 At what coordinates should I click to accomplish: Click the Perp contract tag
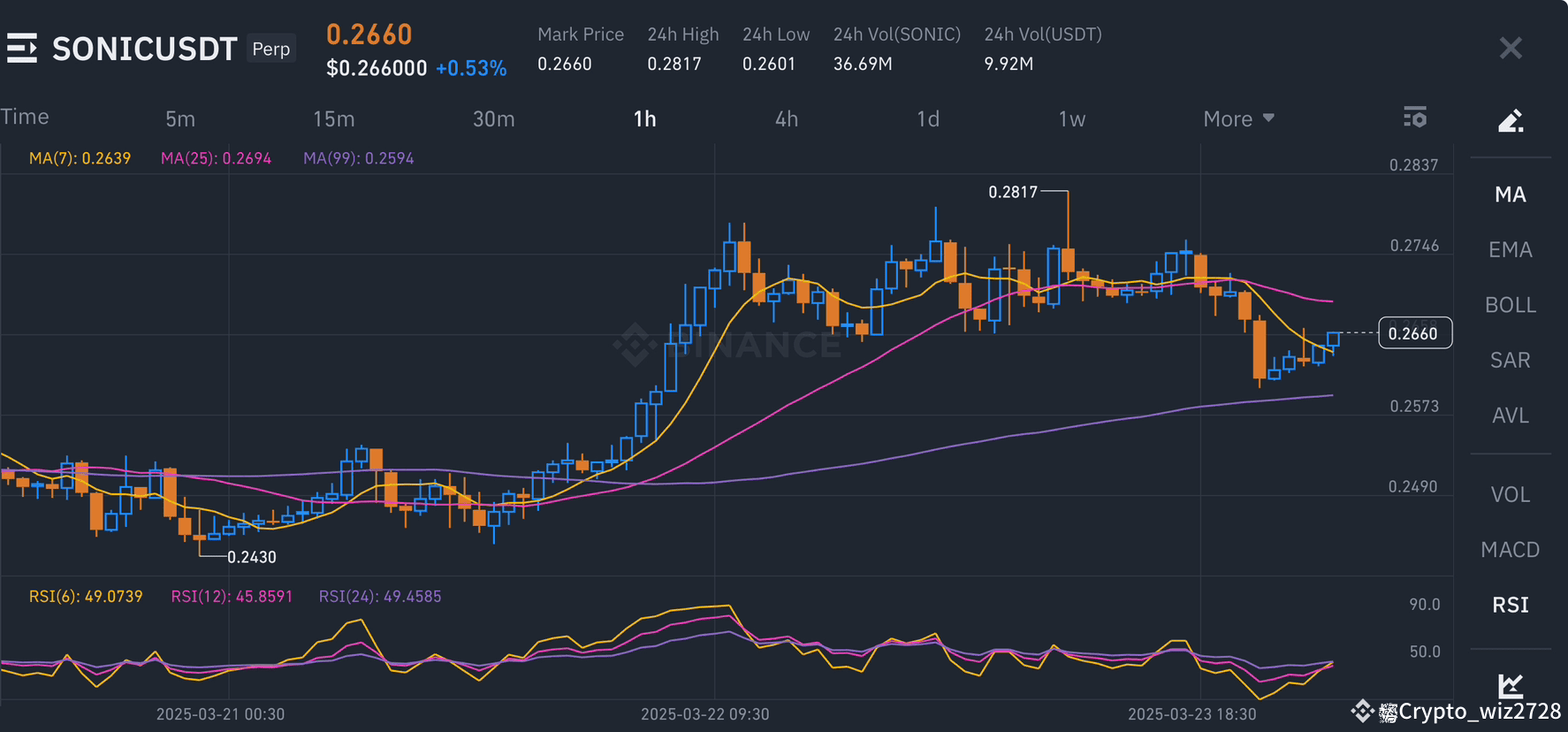pyautogui.click(x=271, y=49)
